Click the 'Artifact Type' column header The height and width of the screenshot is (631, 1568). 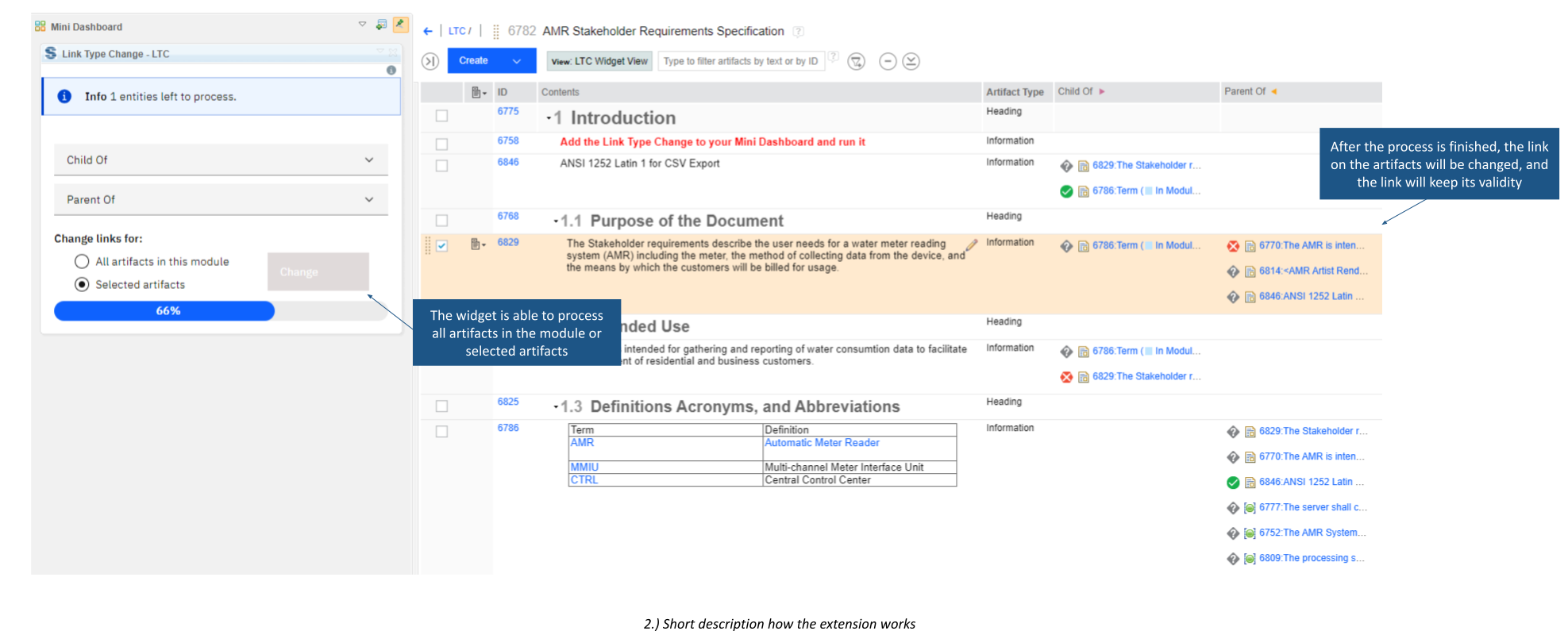pyautogui.click(x=1014, y=92)
